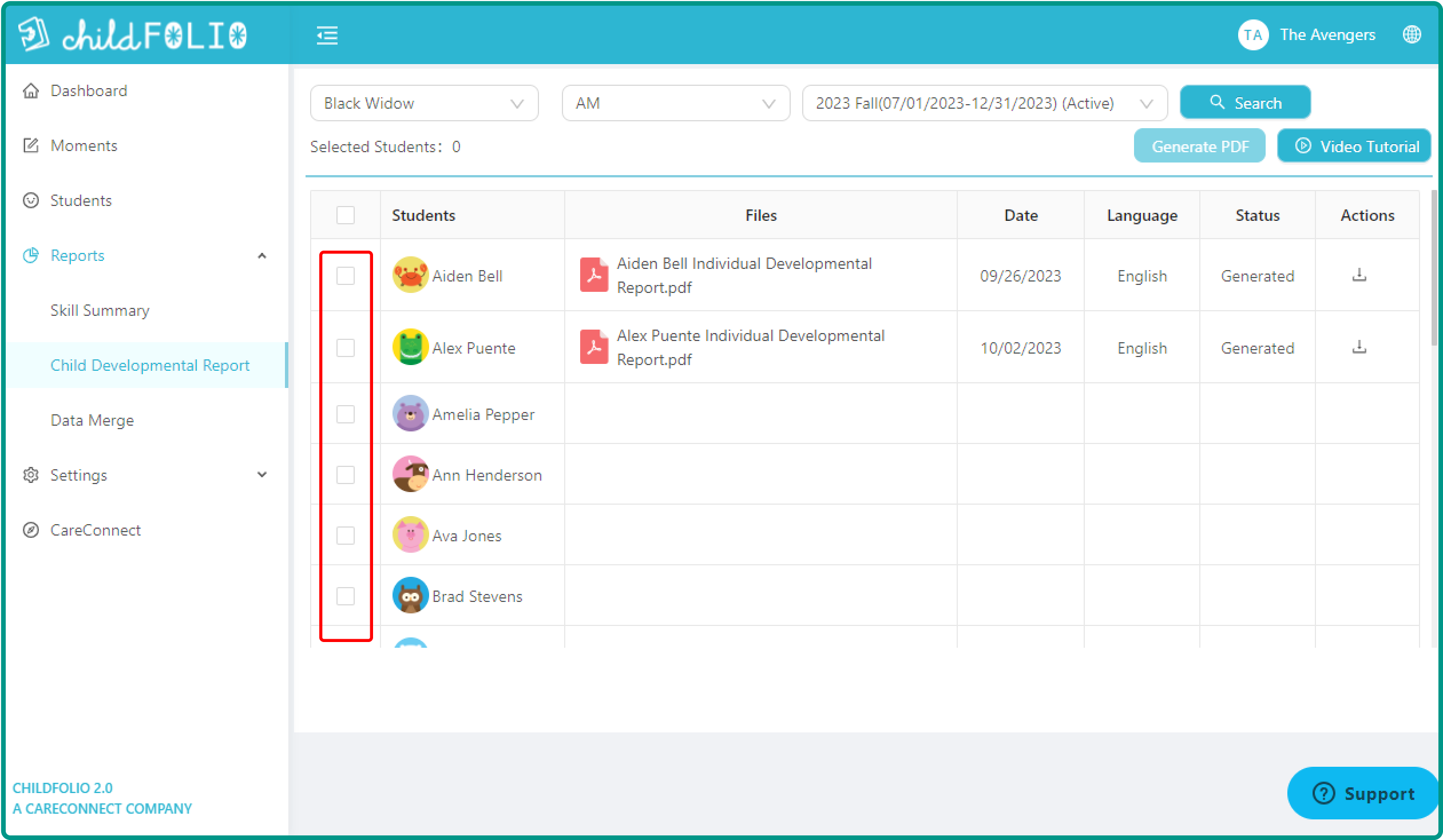Click Alex Puente's frog avatar
1443x840 pixels.
tap(410, 347)
